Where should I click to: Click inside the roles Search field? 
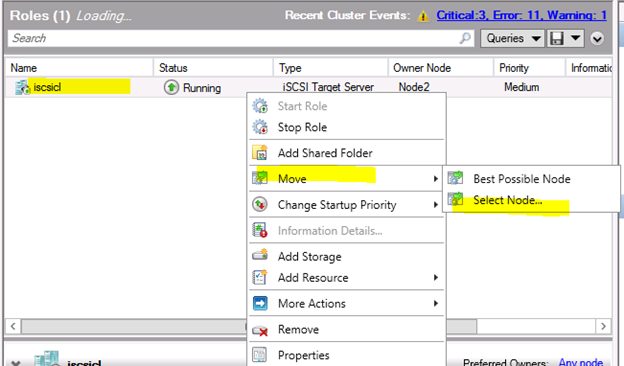coord(233,38)
